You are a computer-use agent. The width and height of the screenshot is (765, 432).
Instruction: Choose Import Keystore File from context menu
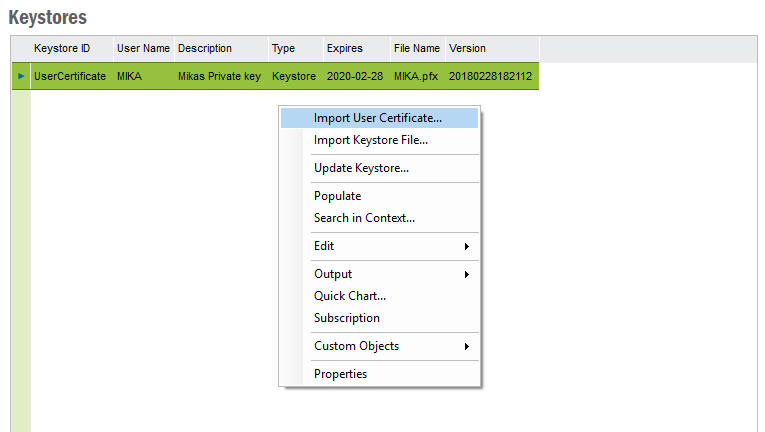click(370, 140)
